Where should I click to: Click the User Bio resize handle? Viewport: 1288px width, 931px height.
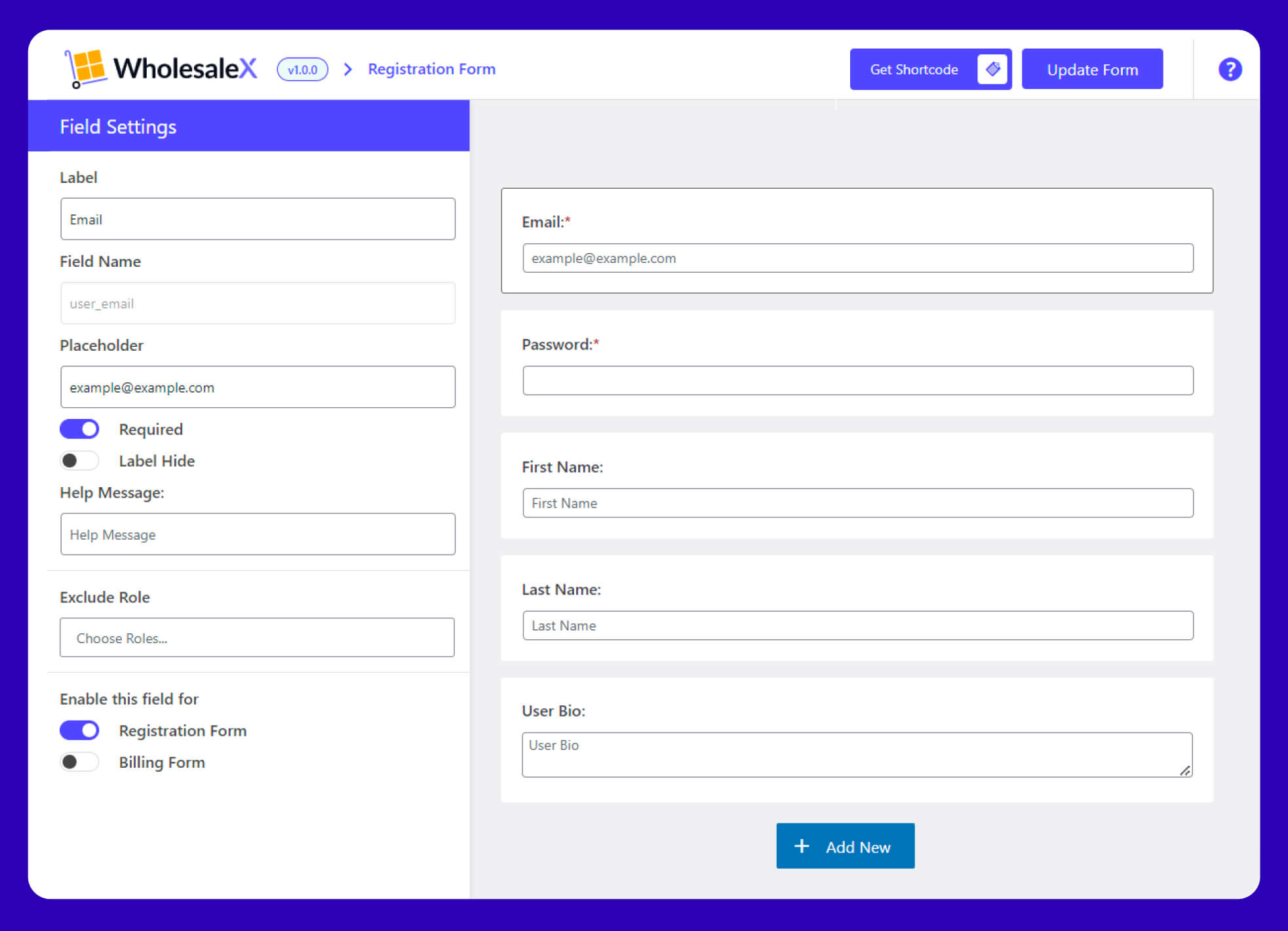[1184, 770]
